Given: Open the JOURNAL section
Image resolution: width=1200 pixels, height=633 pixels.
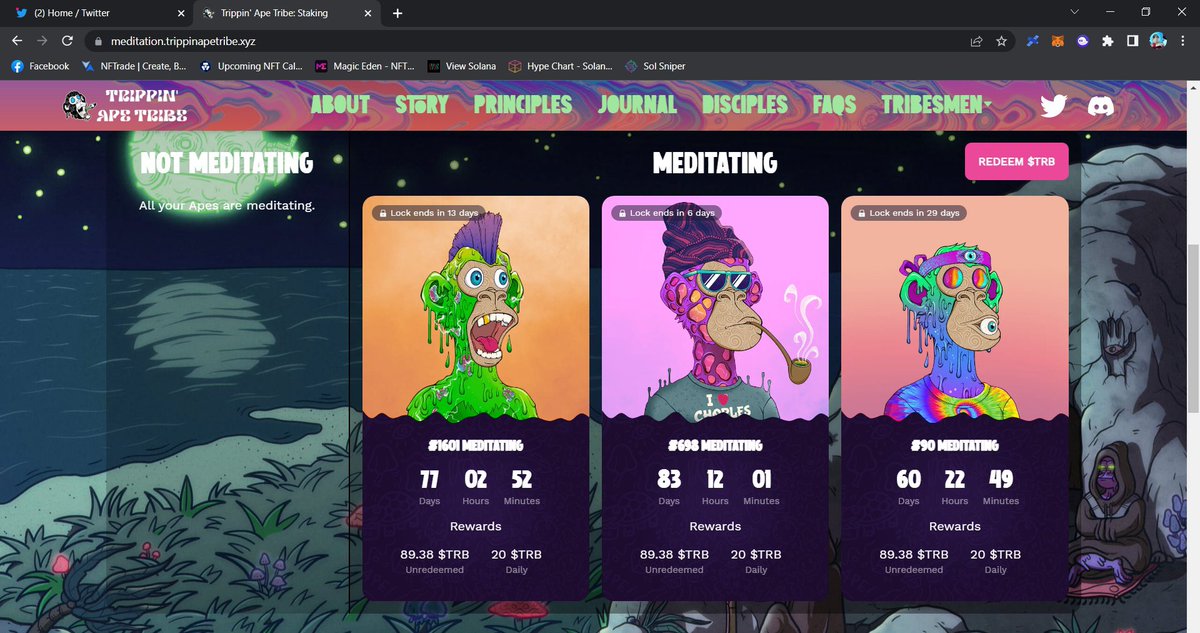Looking at the screenshot, I should [638, 105].
